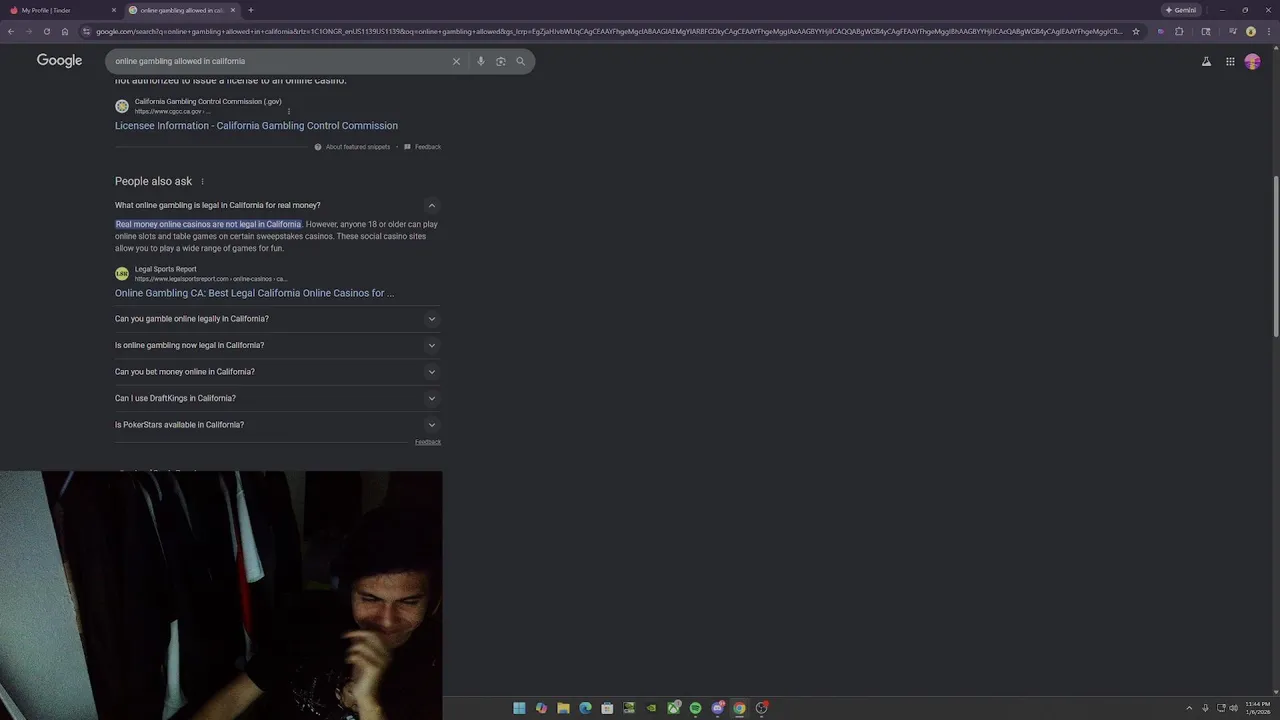Open more options for CGCC result
Image resolution: width=1280 pixels, height=720 pixels.
coord(288,111)
